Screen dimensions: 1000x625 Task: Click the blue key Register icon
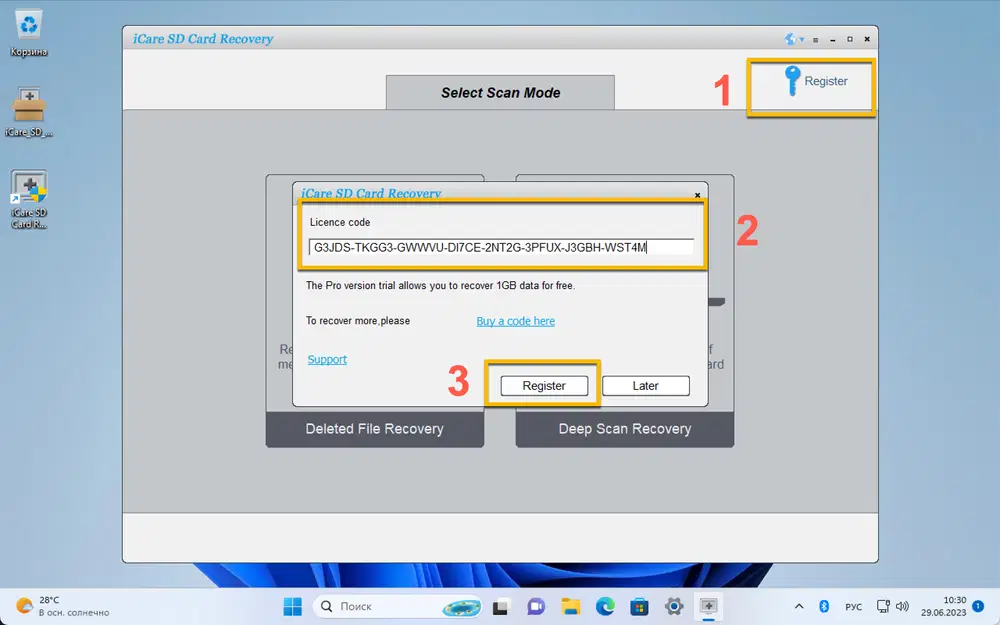(x=792, y=81)
